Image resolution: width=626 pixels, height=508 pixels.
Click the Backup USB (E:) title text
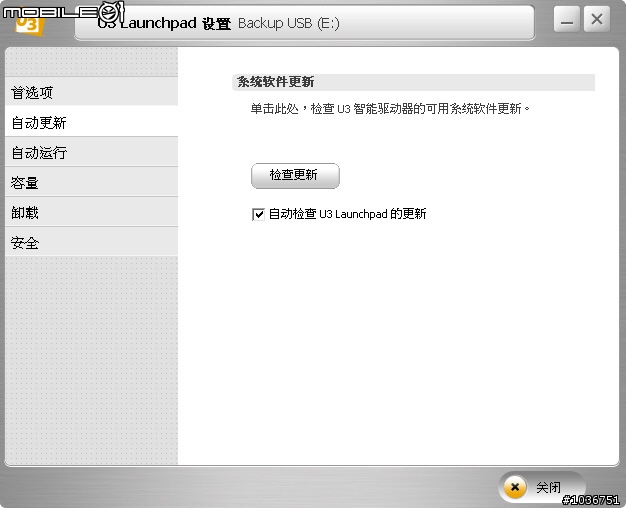(x=289, y=23)
